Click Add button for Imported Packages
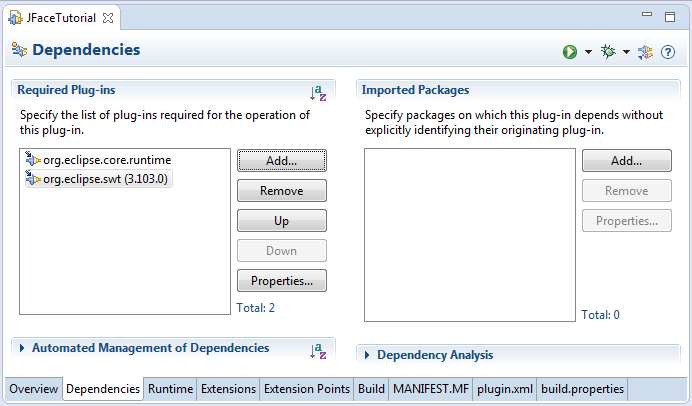 tap(627, 161)
